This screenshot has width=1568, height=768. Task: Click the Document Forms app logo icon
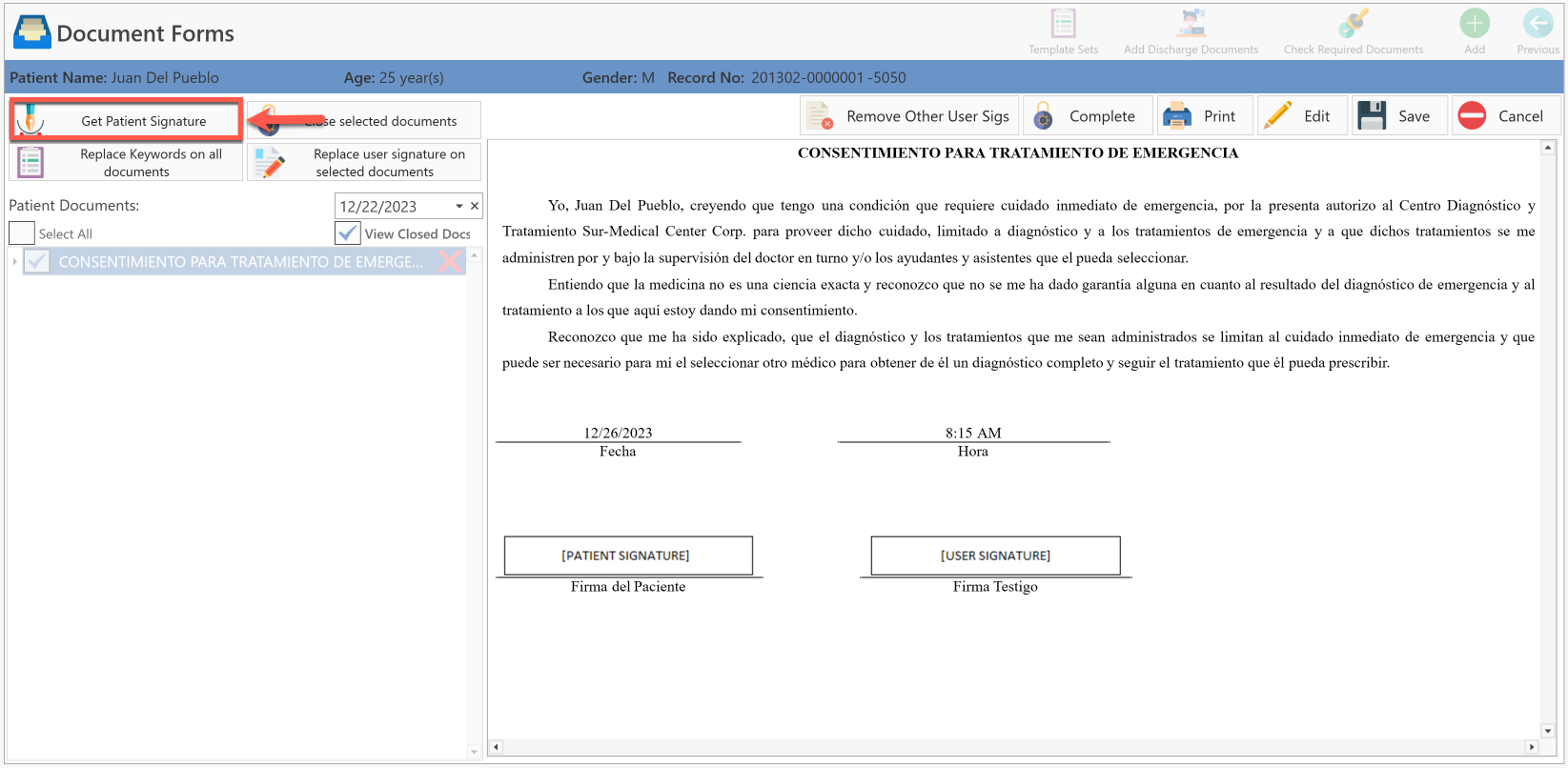point(32,32)
